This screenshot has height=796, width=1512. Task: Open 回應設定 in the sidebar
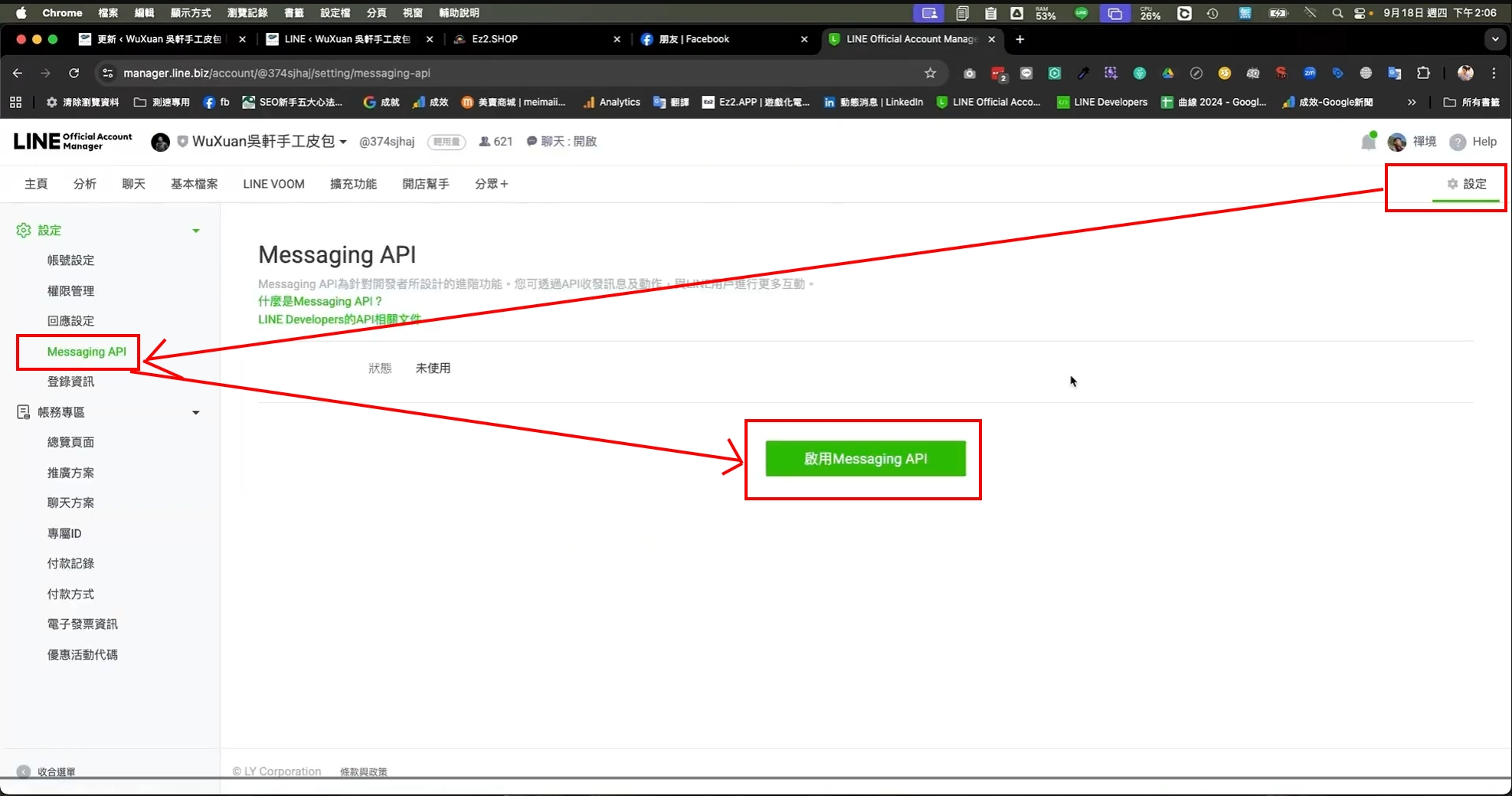[x=70, y=321]
